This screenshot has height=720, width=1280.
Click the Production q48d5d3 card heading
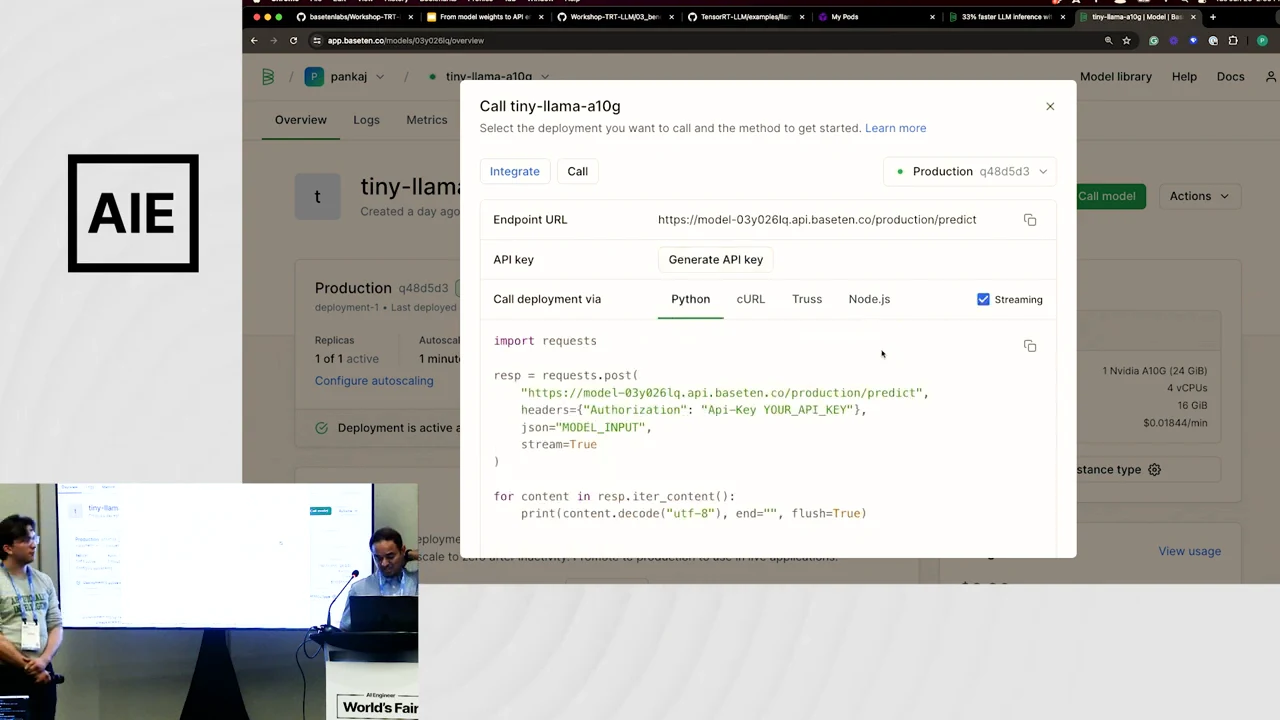click(x=381, y=288)
